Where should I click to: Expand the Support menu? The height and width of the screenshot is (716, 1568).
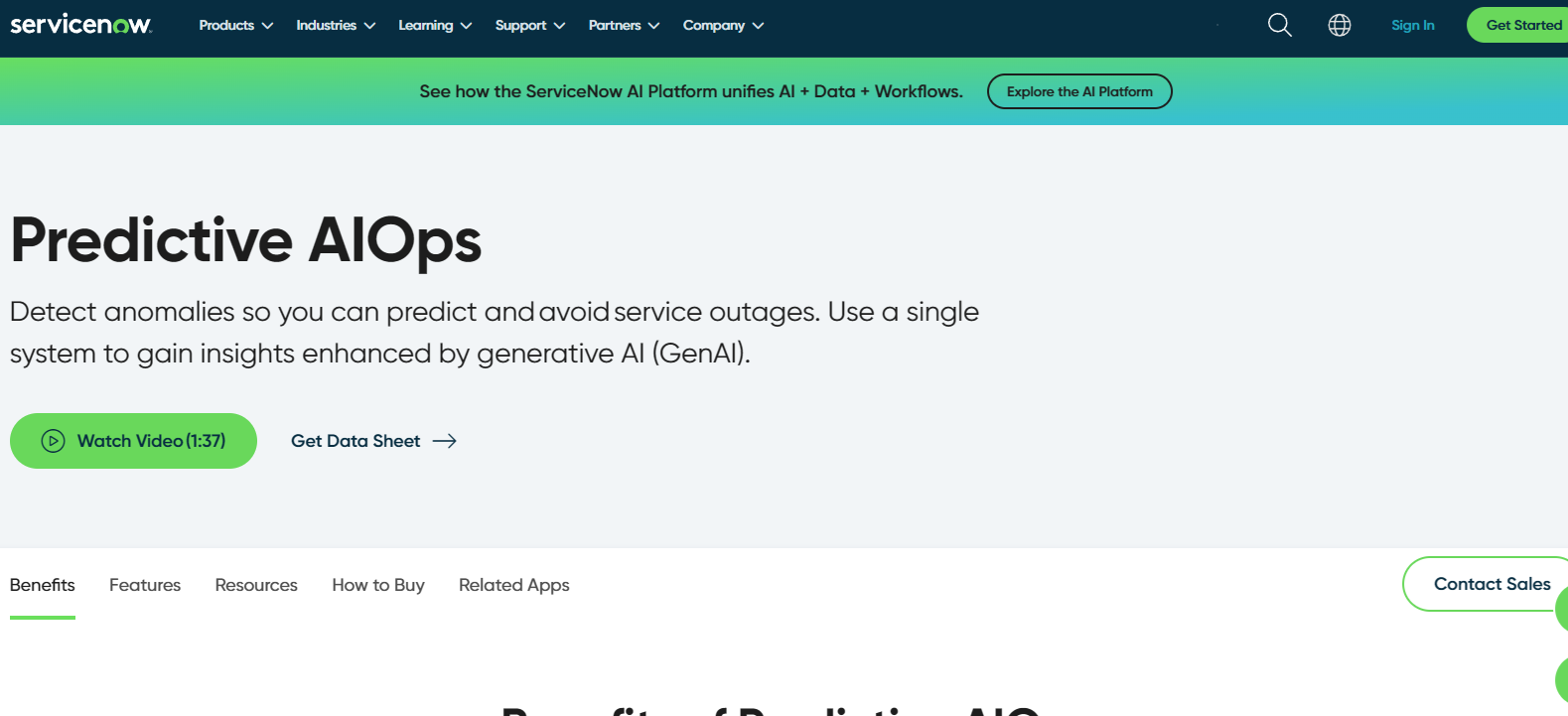[530, 25]
